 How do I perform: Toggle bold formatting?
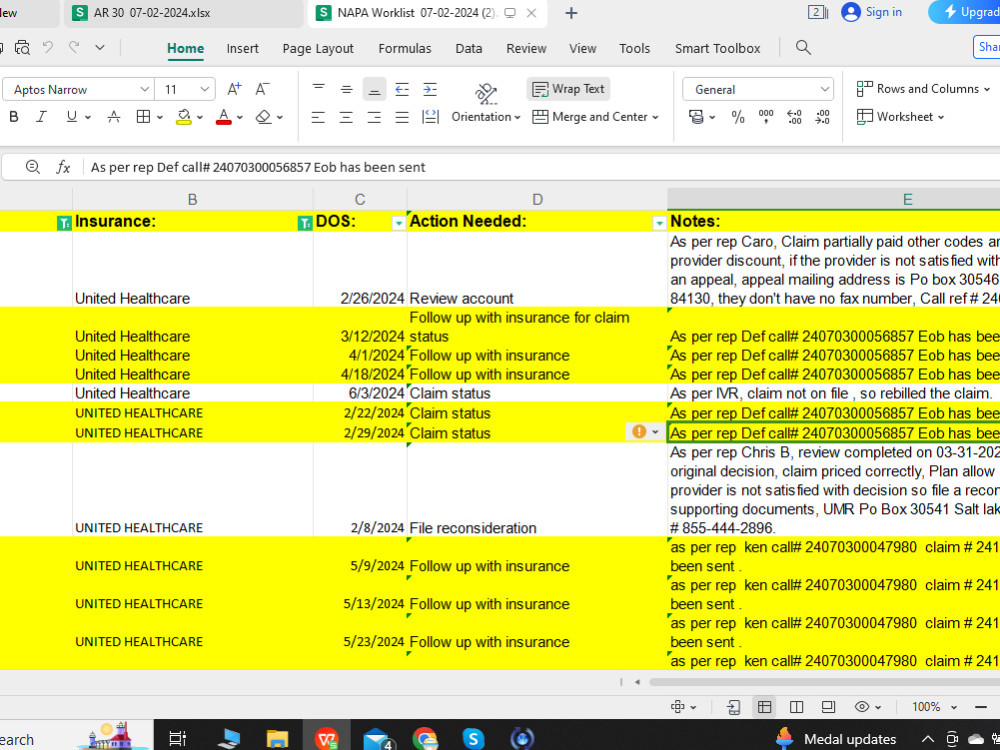click(13, 117)
